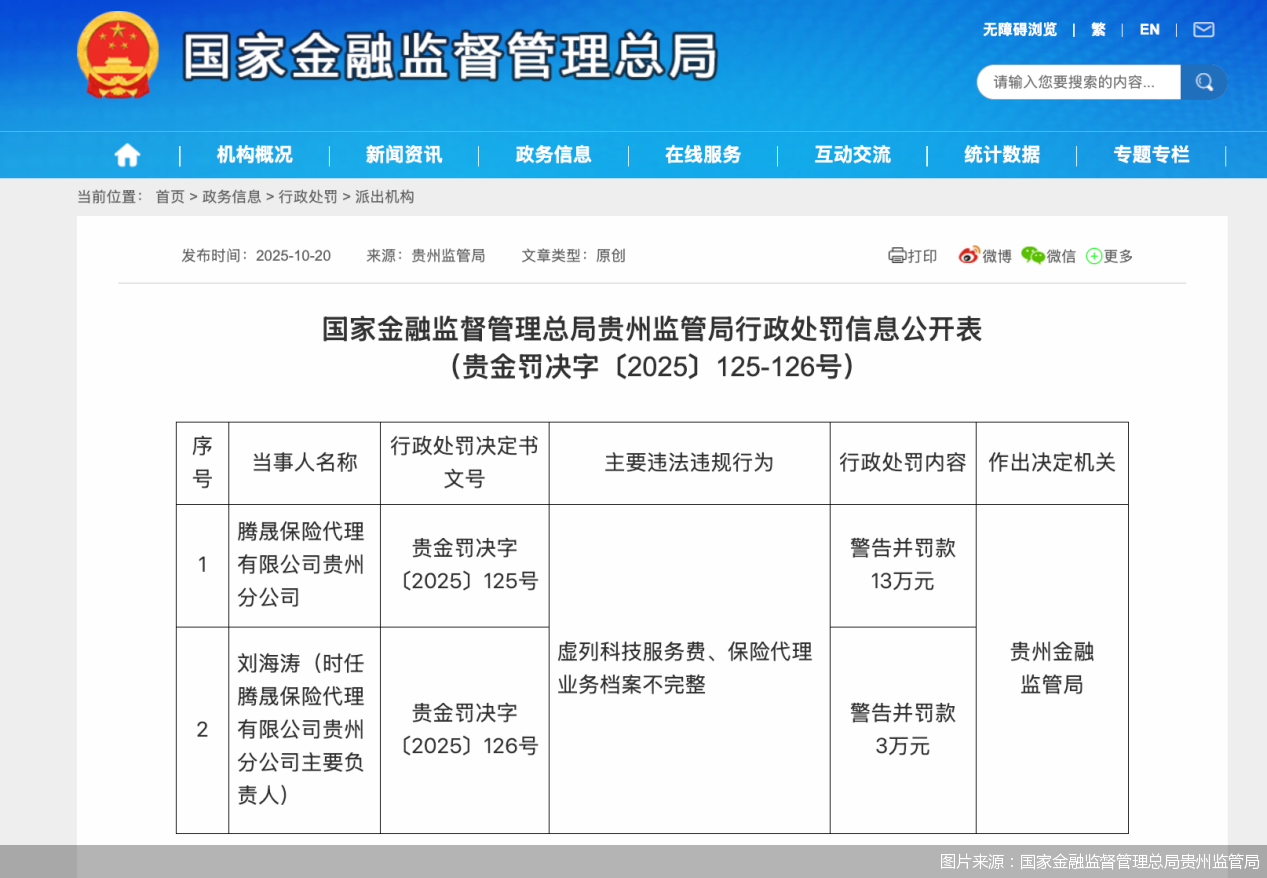The image size is (1267, 878).
Task: Click into the search input field
Action: click(1078, 82)
